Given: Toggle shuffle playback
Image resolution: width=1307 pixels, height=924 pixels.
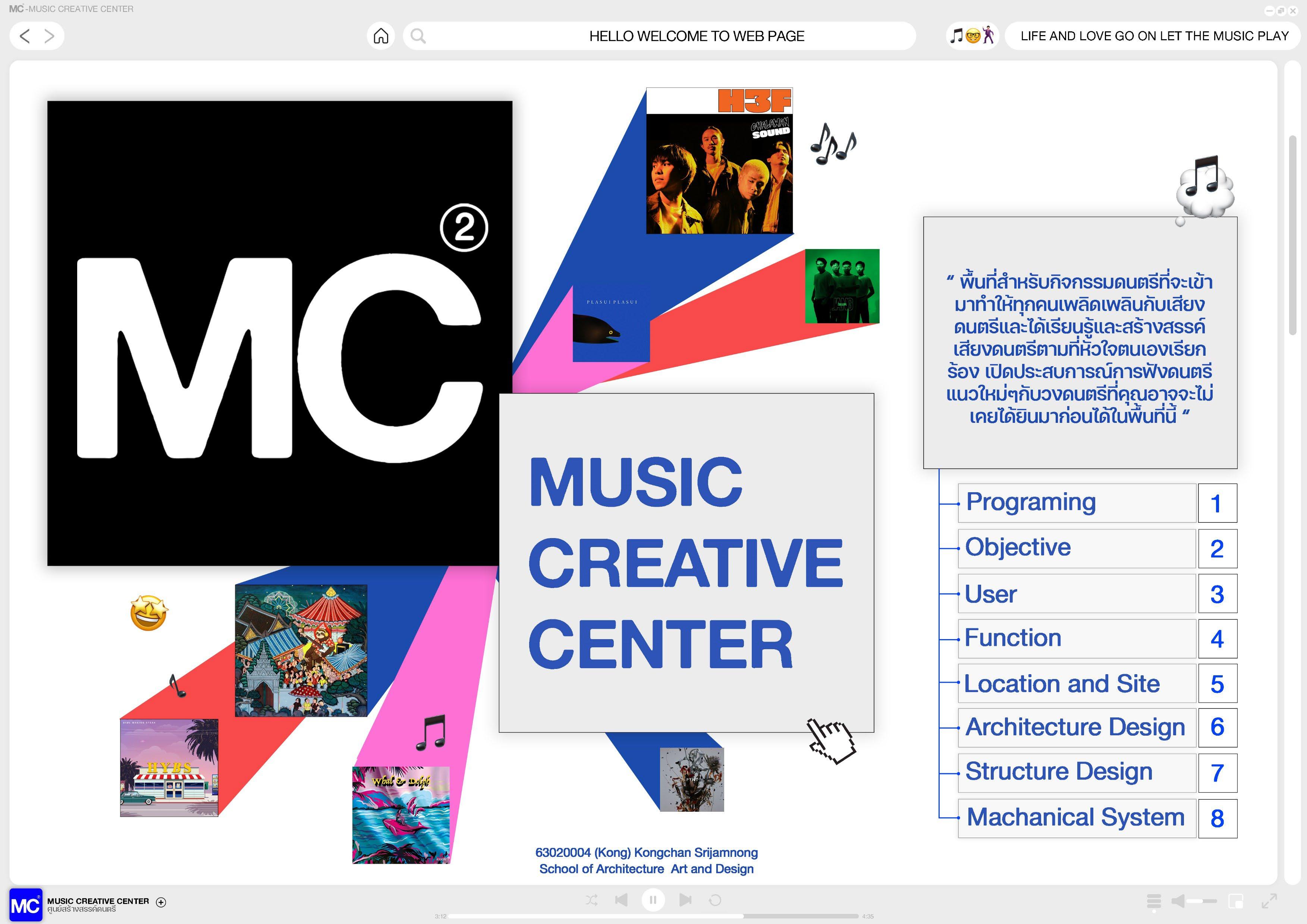Looking at the screenshot, I should 591,900.
